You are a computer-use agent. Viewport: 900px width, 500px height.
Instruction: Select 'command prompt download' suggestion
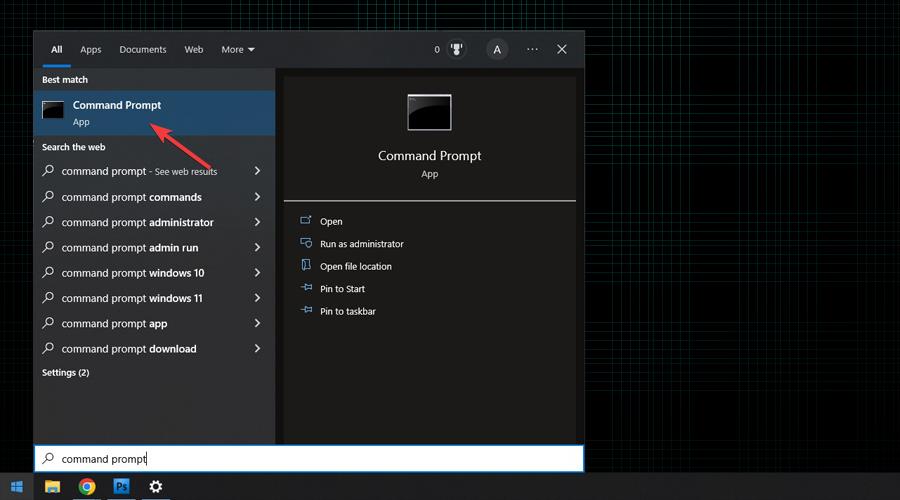click(x=129, y=348)
